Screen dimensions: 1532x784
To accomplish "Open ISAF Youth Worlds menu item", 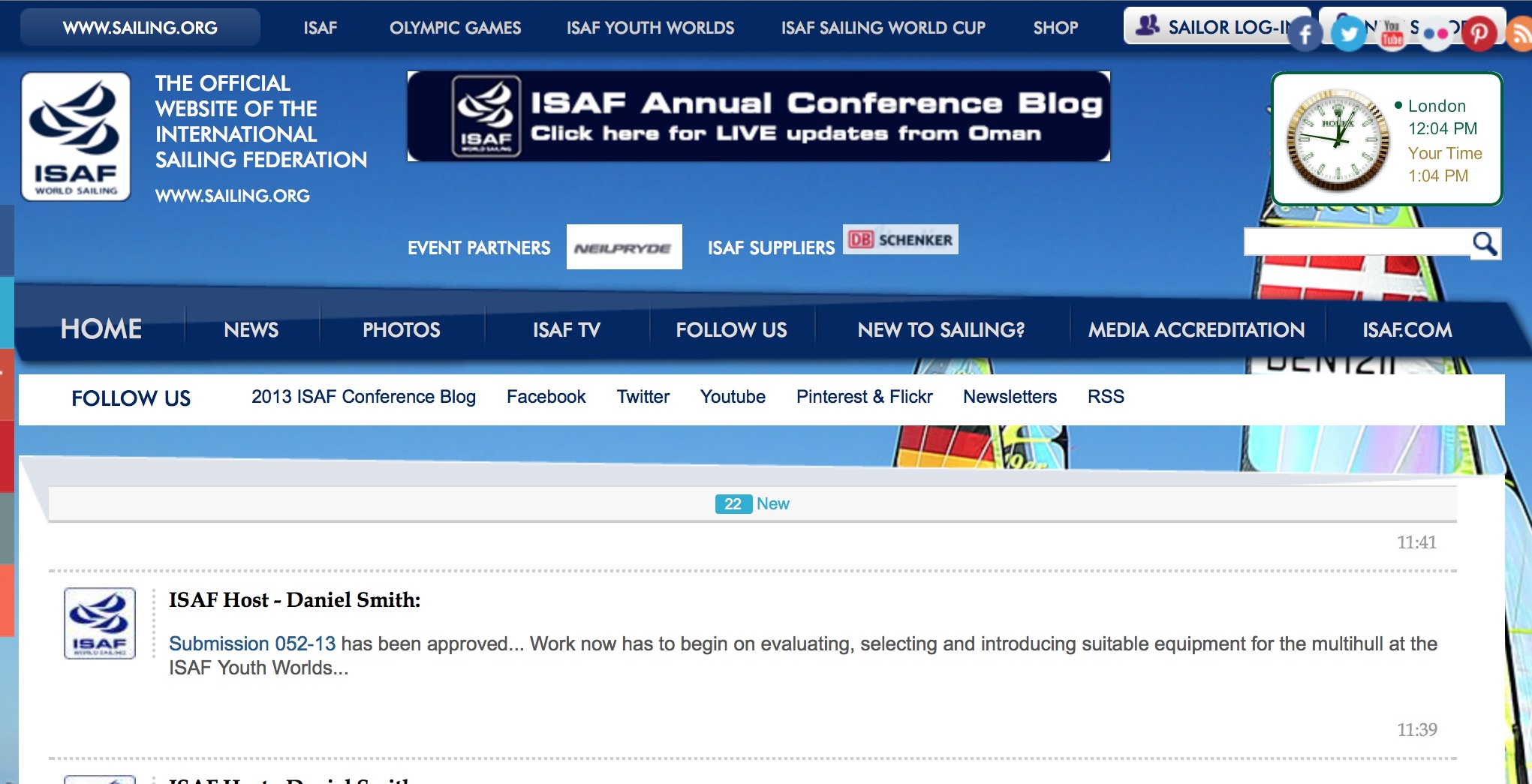I will [x=650, y=28].
